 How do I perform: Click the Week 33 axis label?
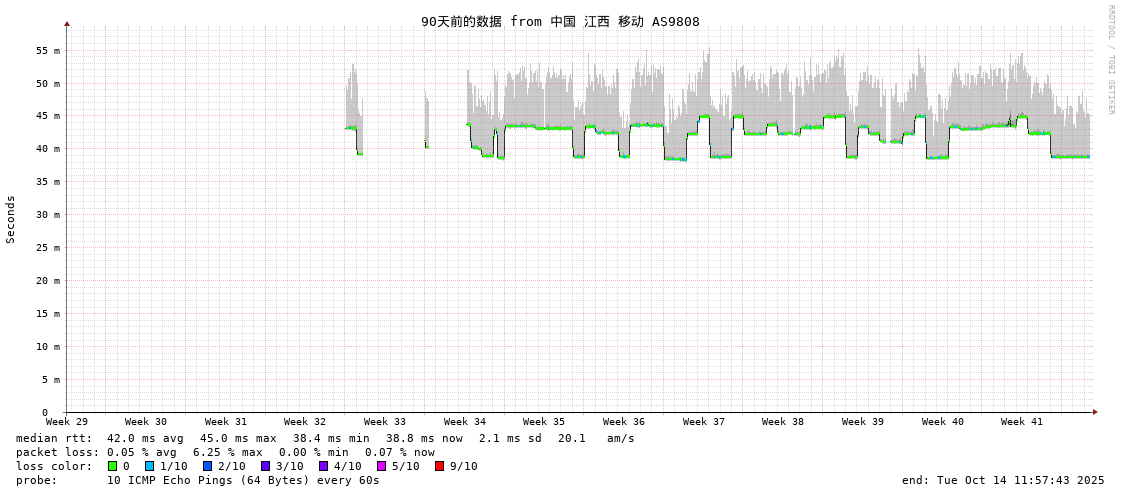[x=385, y=422]
